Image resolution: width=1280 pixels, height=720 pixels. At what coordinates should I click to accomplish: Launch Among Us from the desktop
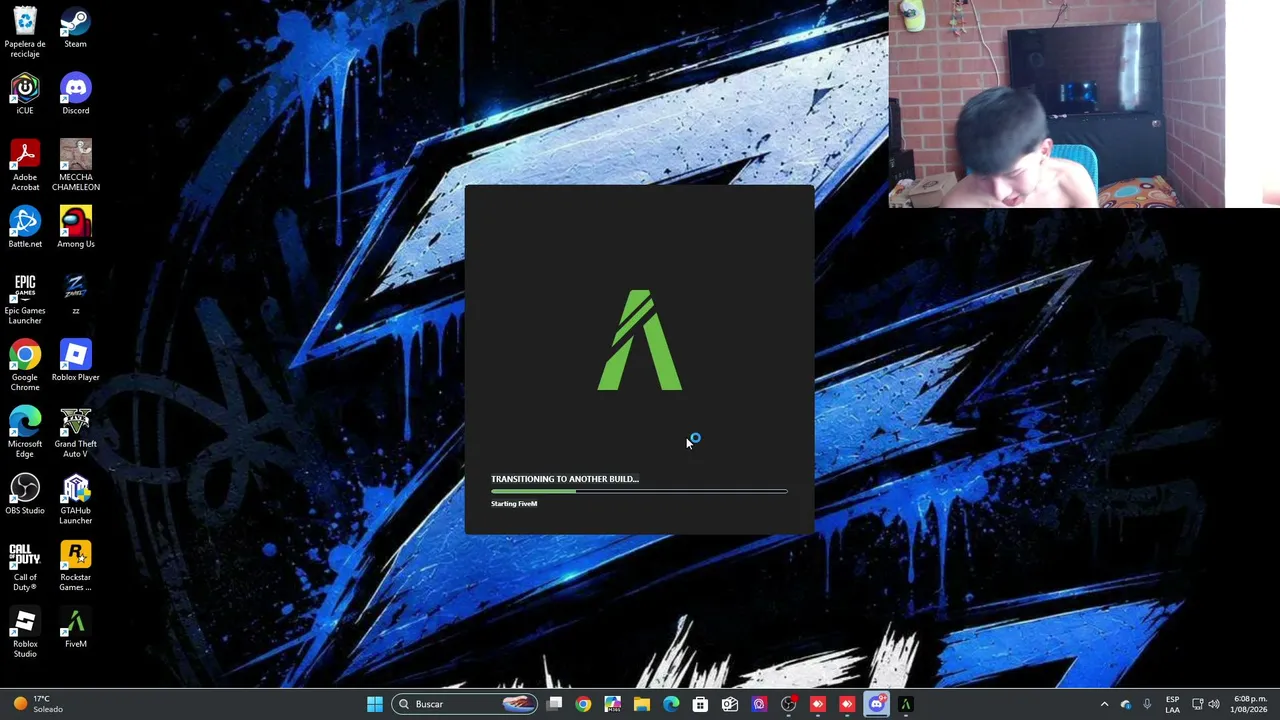[x=75, y=227]
